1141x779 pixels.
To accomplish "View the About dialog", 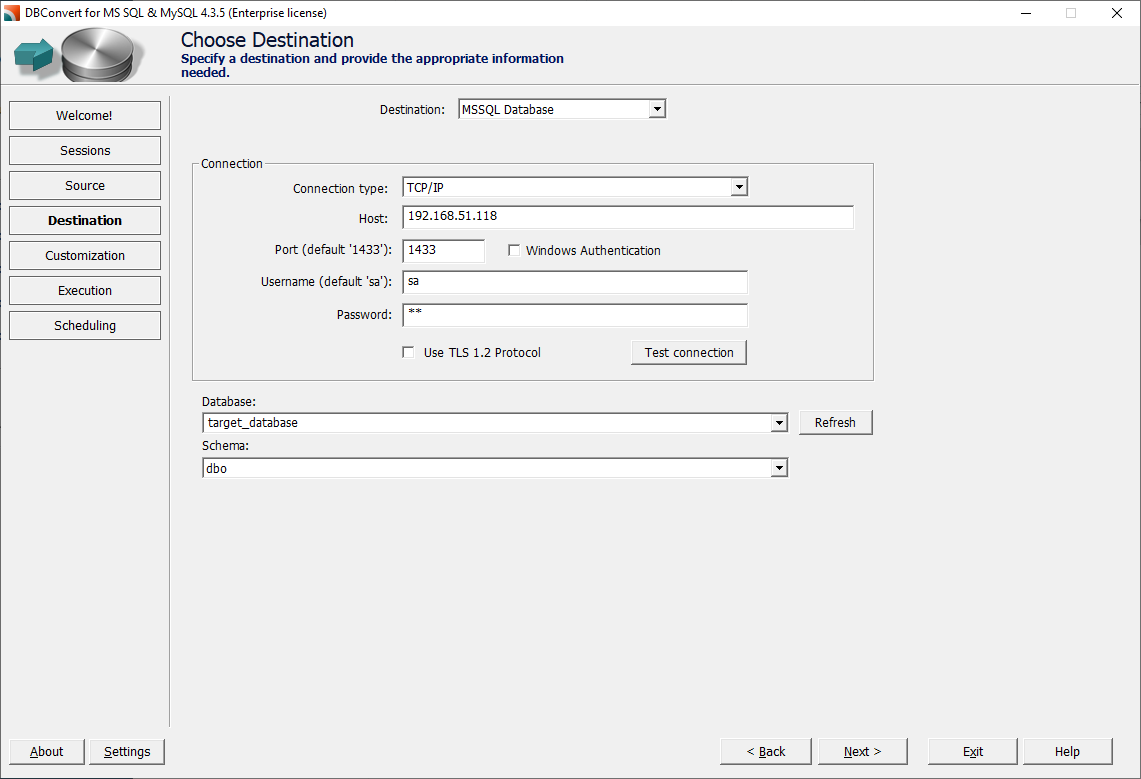I will pos(46,751).
